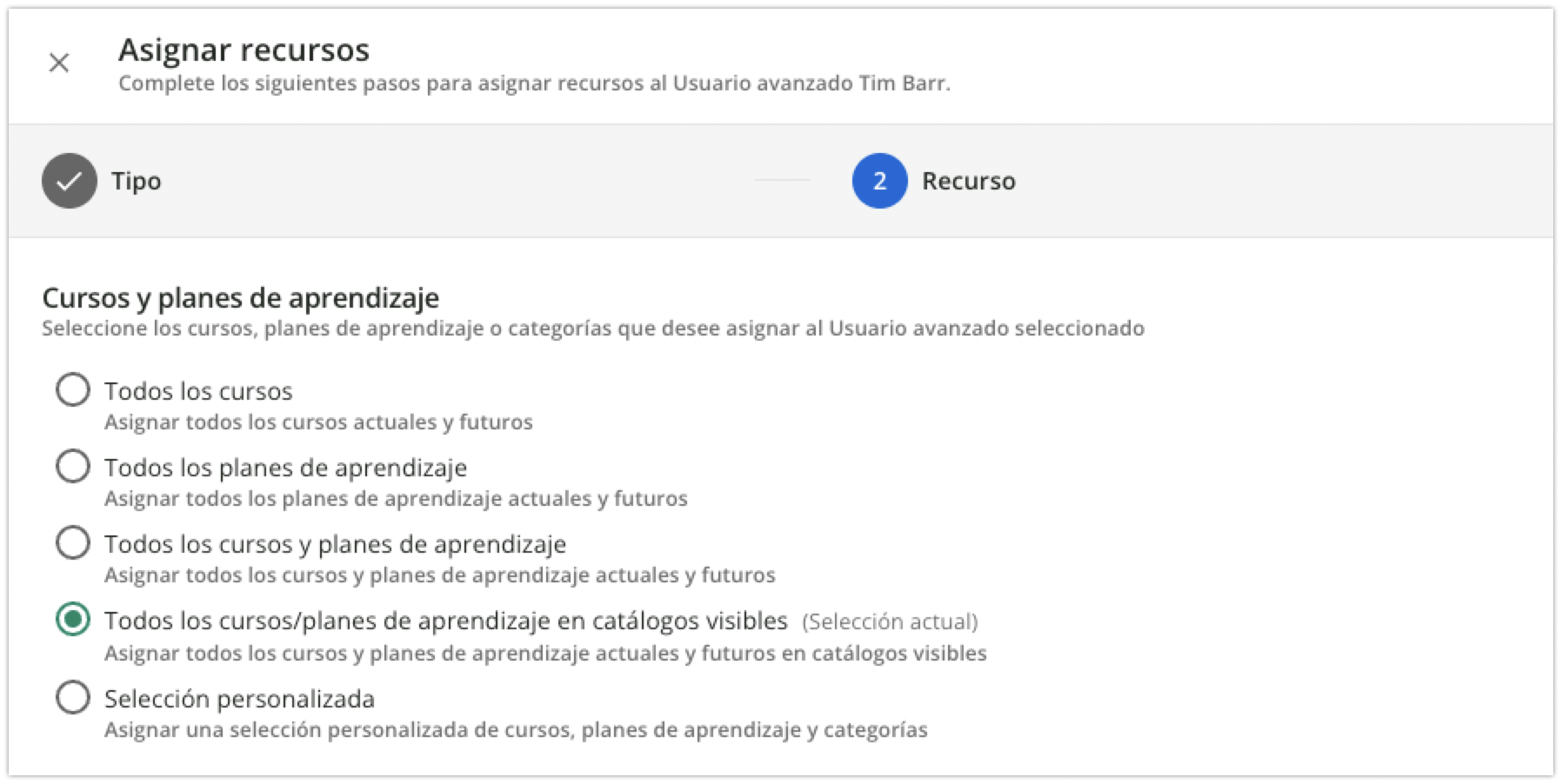The image size is (1562, 784).
Task: Click the connector line between steps
Action: pos(781,182)
